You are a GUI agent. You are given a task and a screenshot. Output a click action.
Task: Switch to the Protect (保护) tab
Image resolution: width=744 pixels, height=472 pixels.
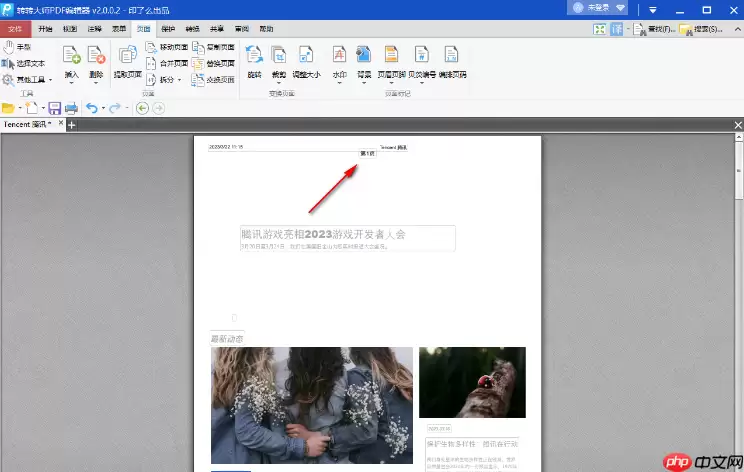pos(168,29)
